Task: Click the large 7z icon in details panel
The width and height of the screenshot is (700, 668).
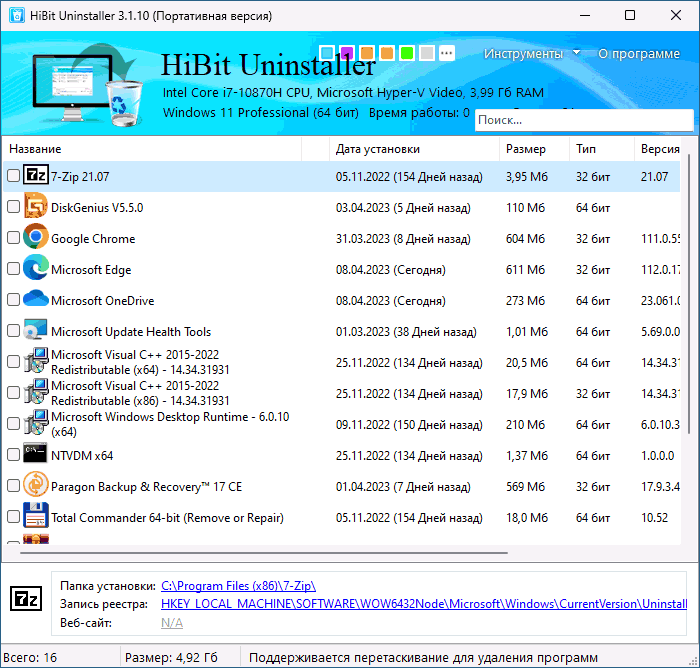Action: point(26,599)
